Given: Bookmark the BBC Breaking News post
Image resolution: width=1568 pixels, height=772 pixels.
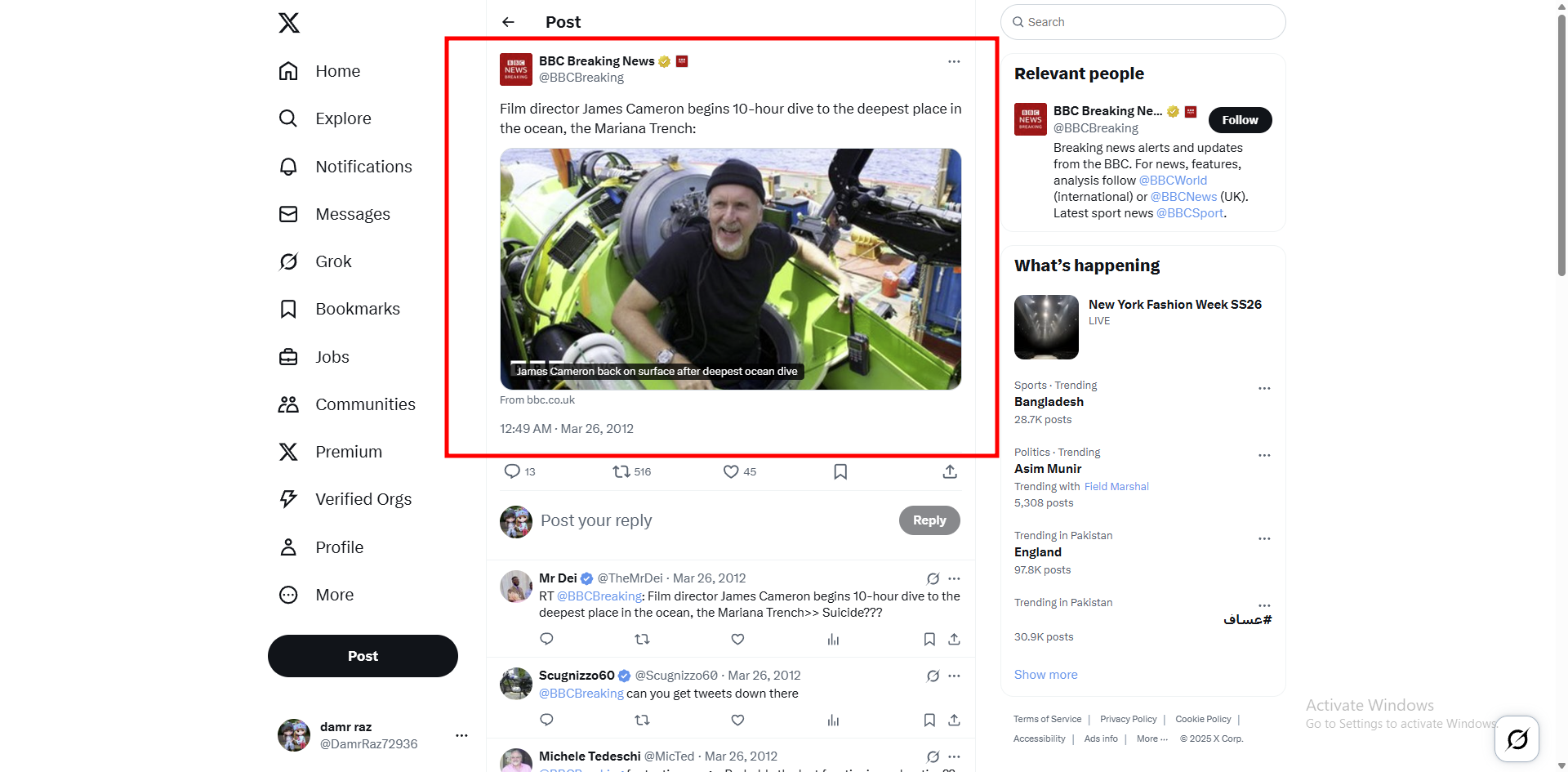Looking at the screenshot, I should (x=840, y=471).
